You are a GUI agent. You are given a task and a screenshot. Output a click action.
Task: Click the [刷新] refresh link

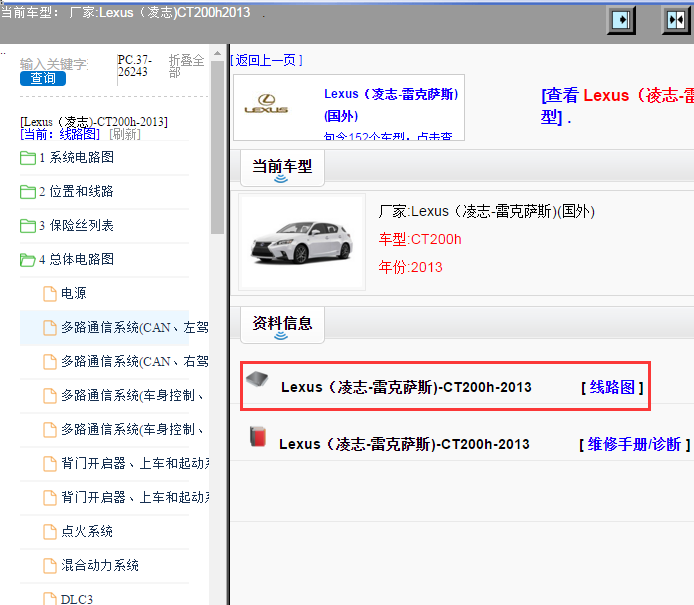pyautogui.click(x=125, y=134)
